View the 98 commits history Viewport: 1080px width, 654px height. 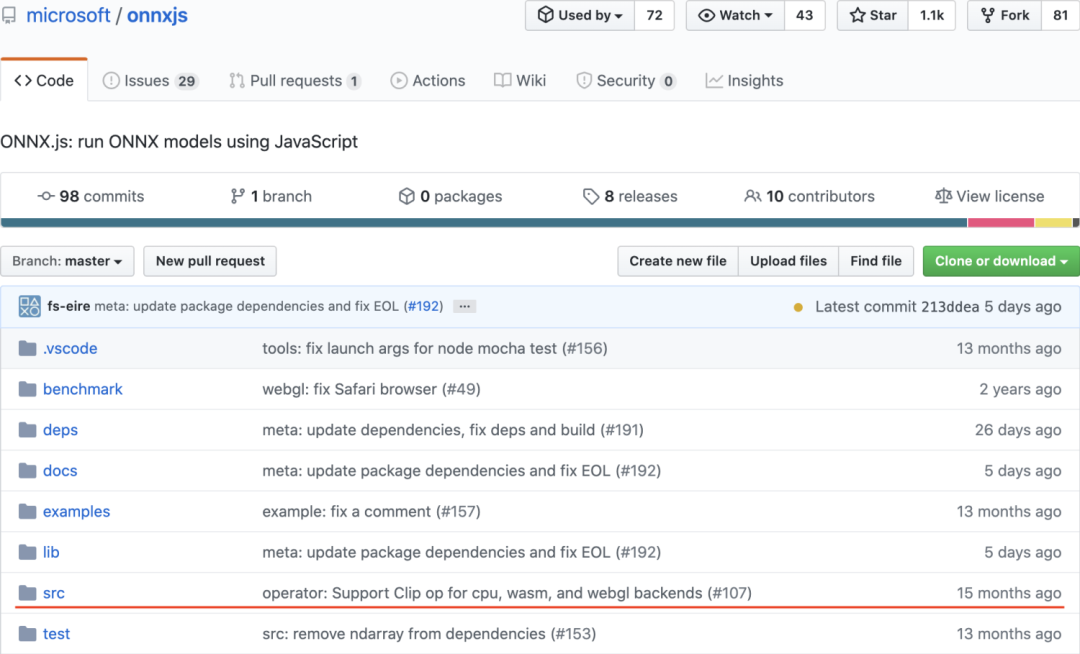coord(90,196)
